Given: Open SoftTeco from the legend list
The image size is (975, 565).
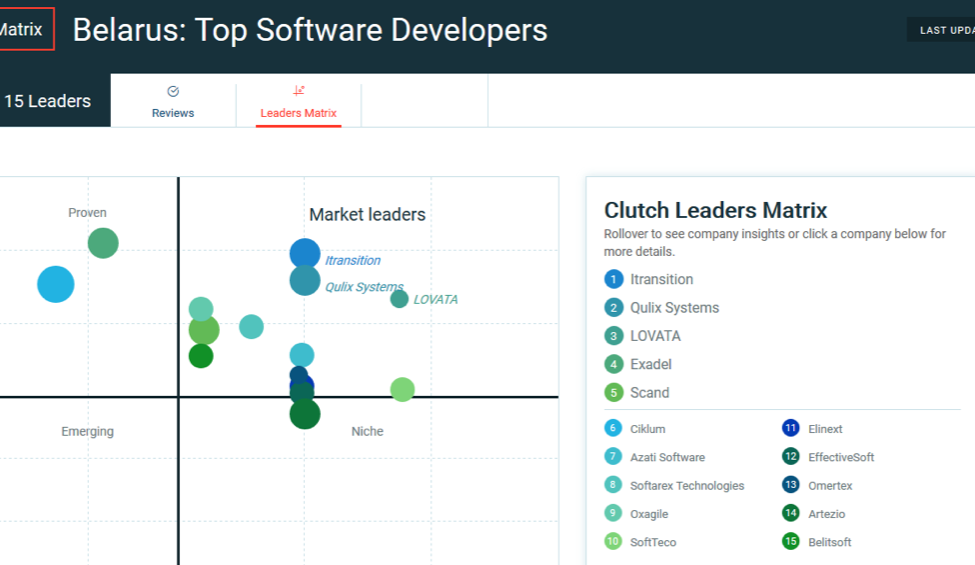Looking at the screenshot, I should (654, 542).
